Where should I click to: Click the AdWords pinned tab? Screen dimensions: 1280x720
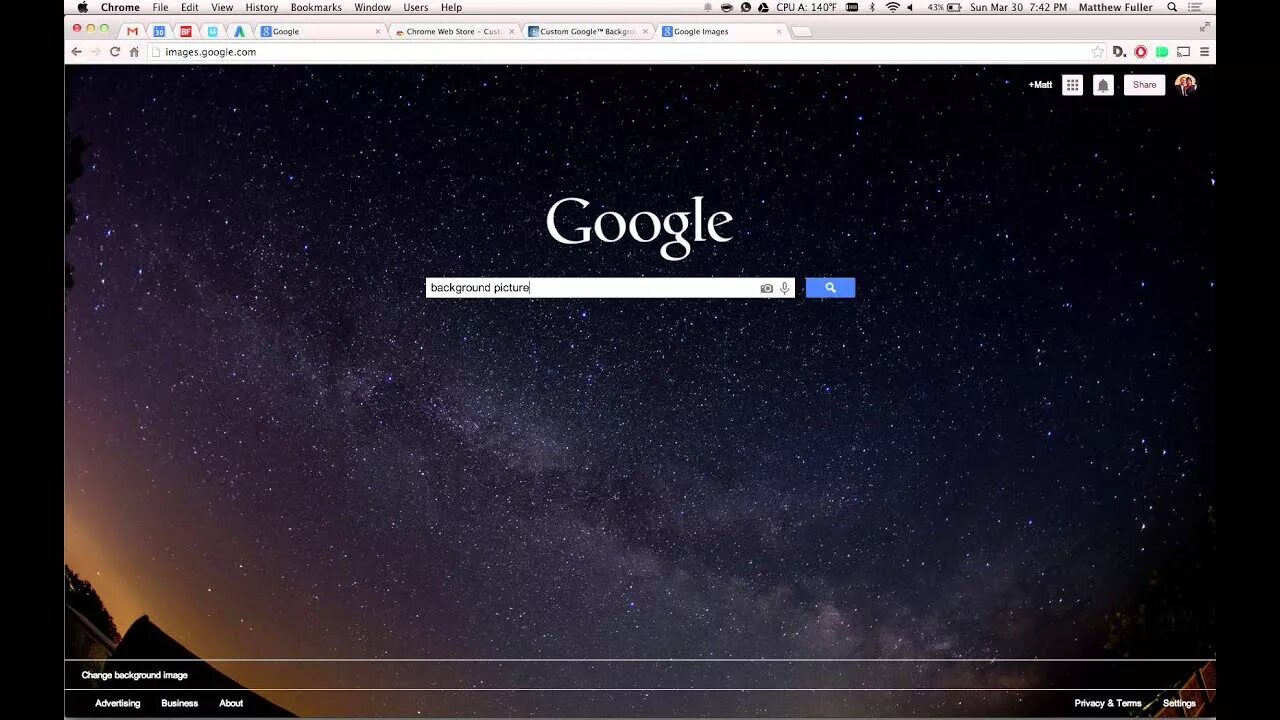pos(239,32)
